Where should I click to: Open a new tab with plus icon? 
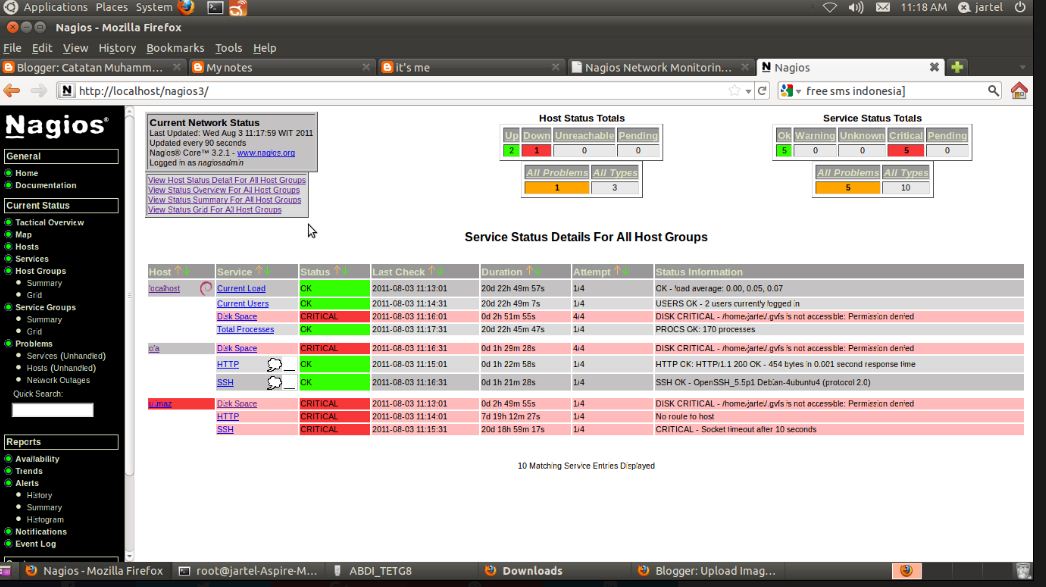coord(957,67)
